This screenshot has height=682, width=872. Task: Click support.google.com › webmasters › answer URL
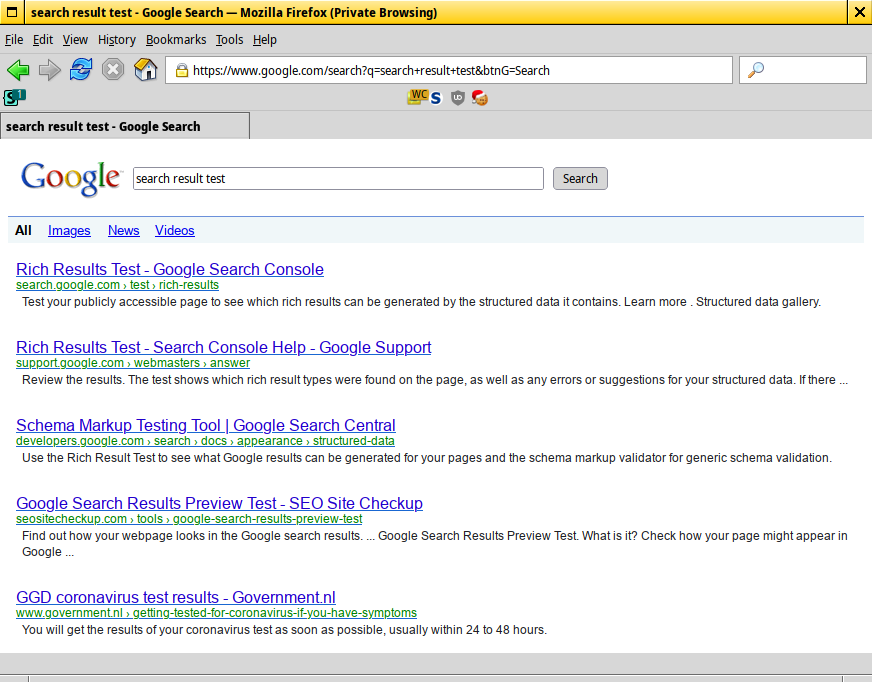pyautogui.click(x=133, y=363)
